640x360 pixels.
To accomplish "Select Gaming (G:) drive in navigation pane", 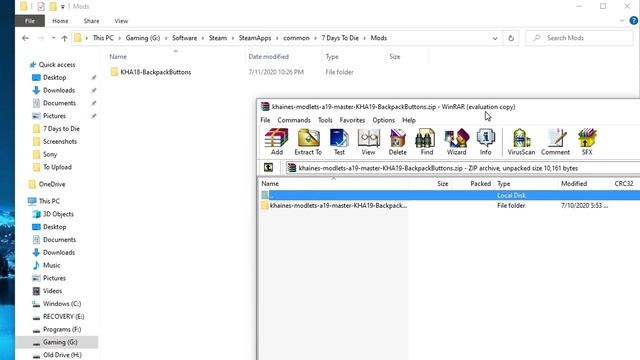I will [60, 342].
